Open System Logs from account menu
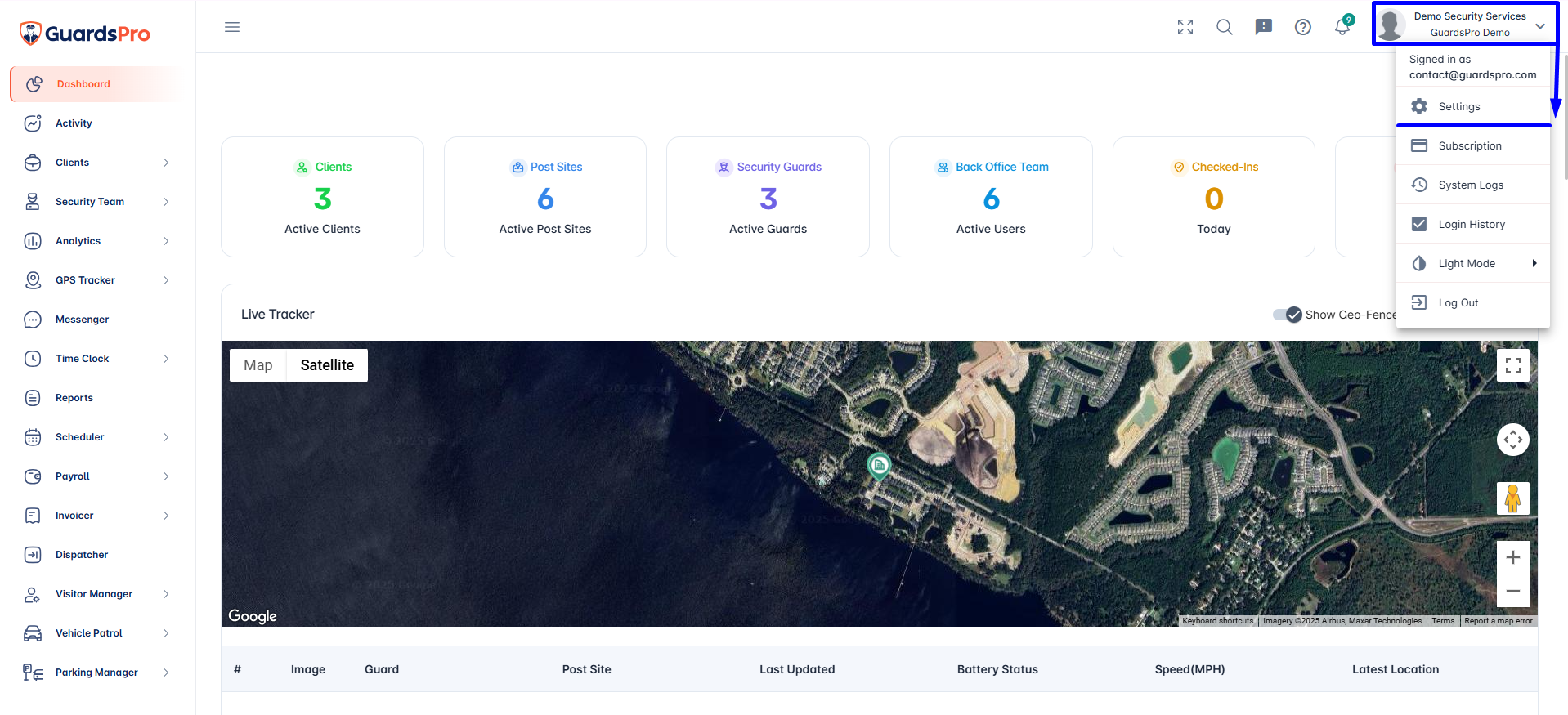 click(1473, 185)
